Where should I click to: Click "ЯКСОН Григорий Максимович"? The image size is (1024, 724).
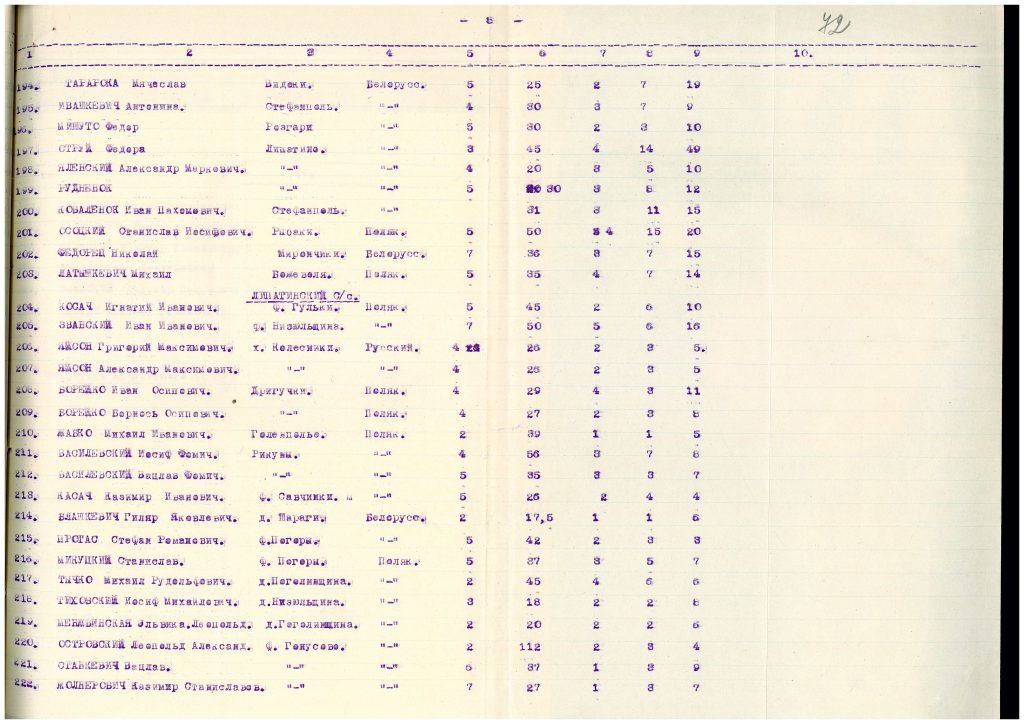(x=146, y=348)
